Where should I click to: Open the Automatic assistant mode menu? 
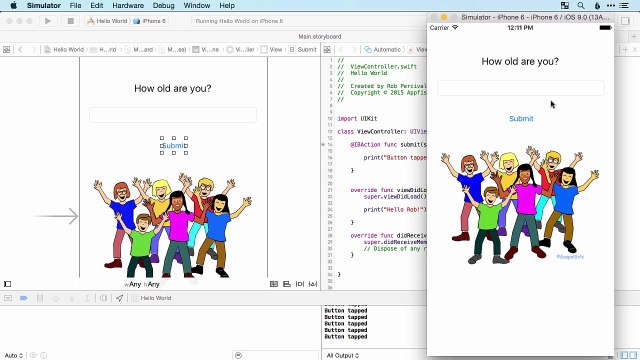pyautogui.click(x=382, y=49)
